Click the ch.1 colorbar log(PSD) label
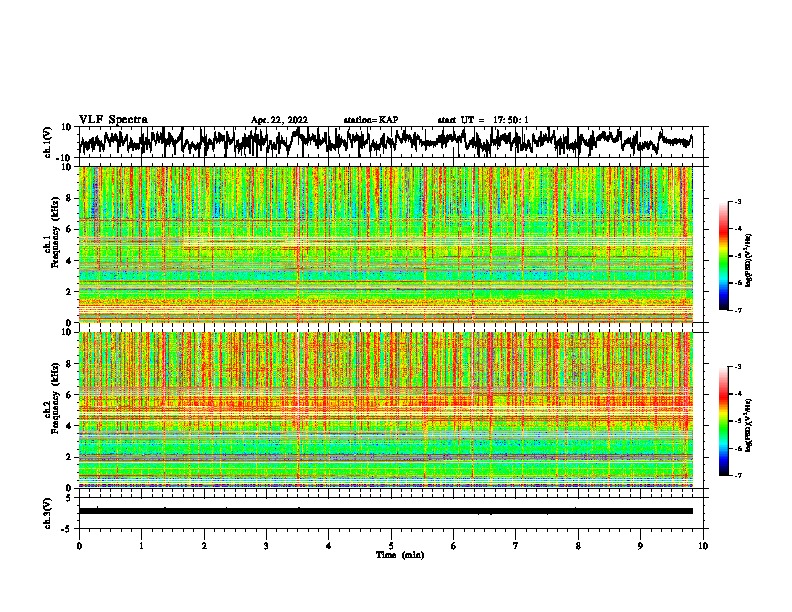This screenshot has height=612, width=792. tap(750, 260)
